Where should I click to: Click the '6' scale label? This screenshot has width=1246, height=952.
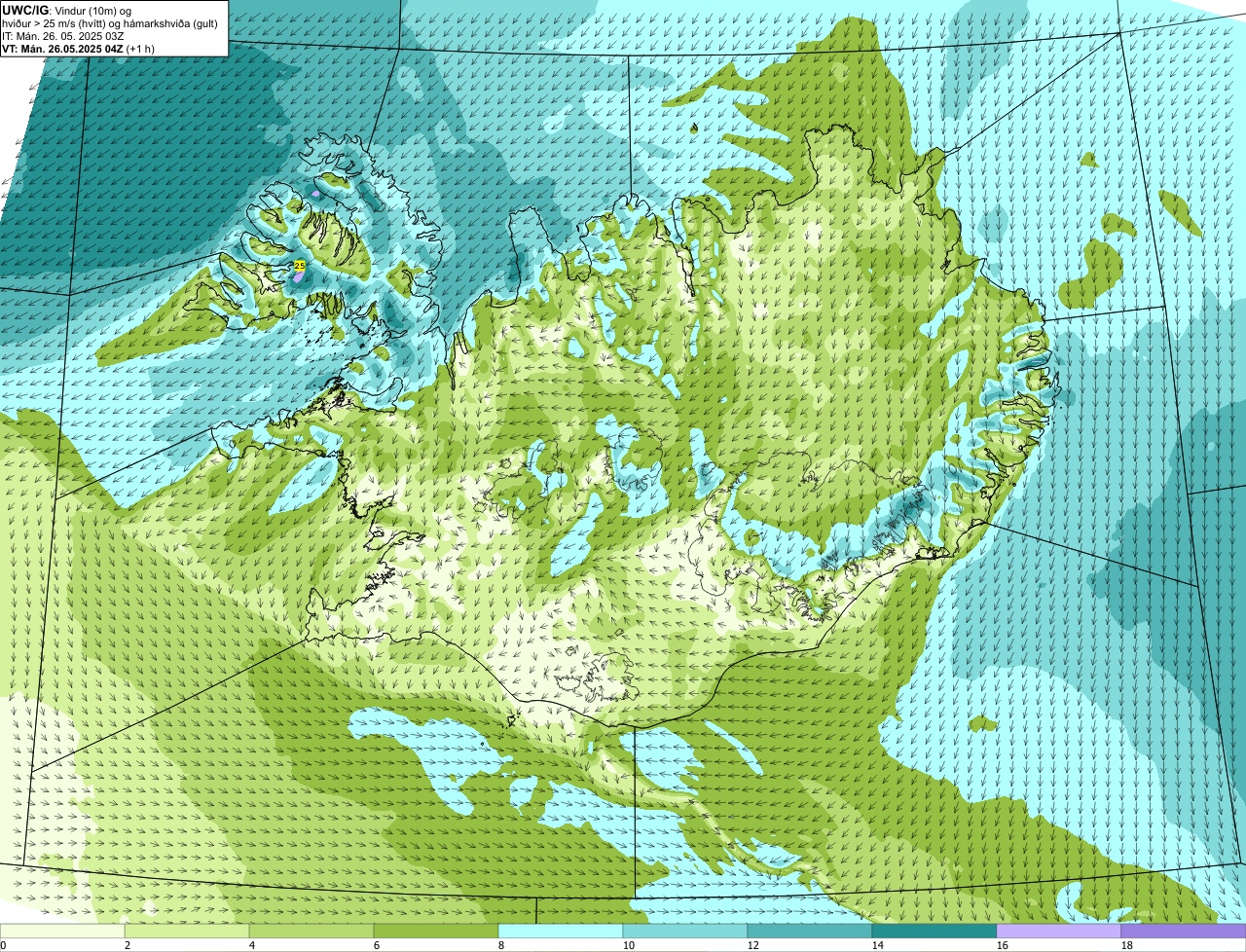click(377, 945)
